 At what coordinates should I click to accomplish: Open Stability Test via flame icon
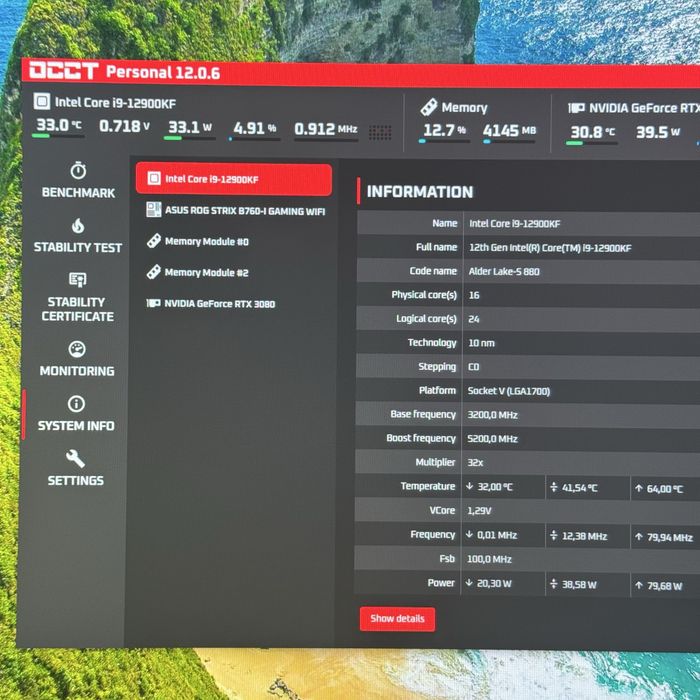click(78, 226)
